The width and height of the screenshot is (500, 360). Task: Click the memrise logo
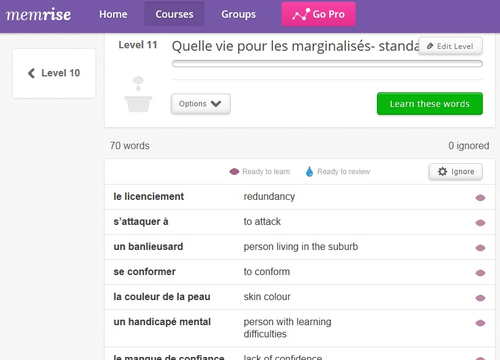(x=38, y=14)
